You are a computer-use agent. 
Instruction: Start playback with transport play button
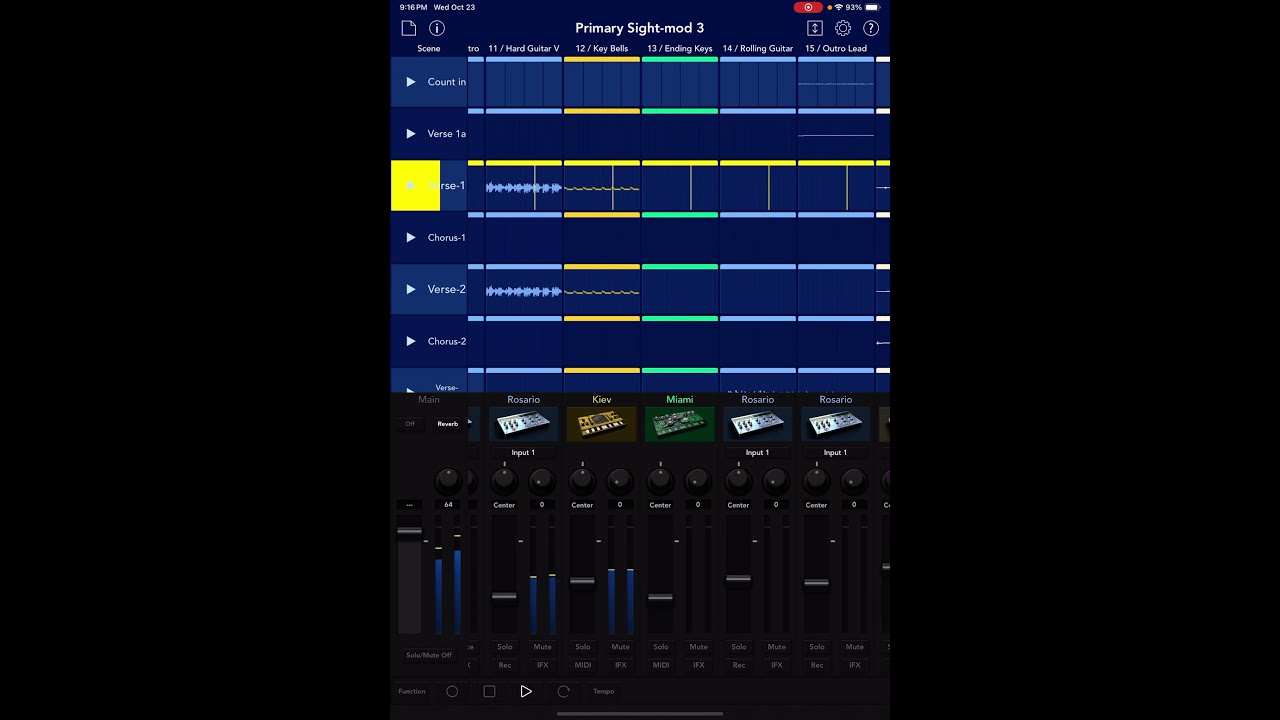pyautogui.click(x=526, y=691)
